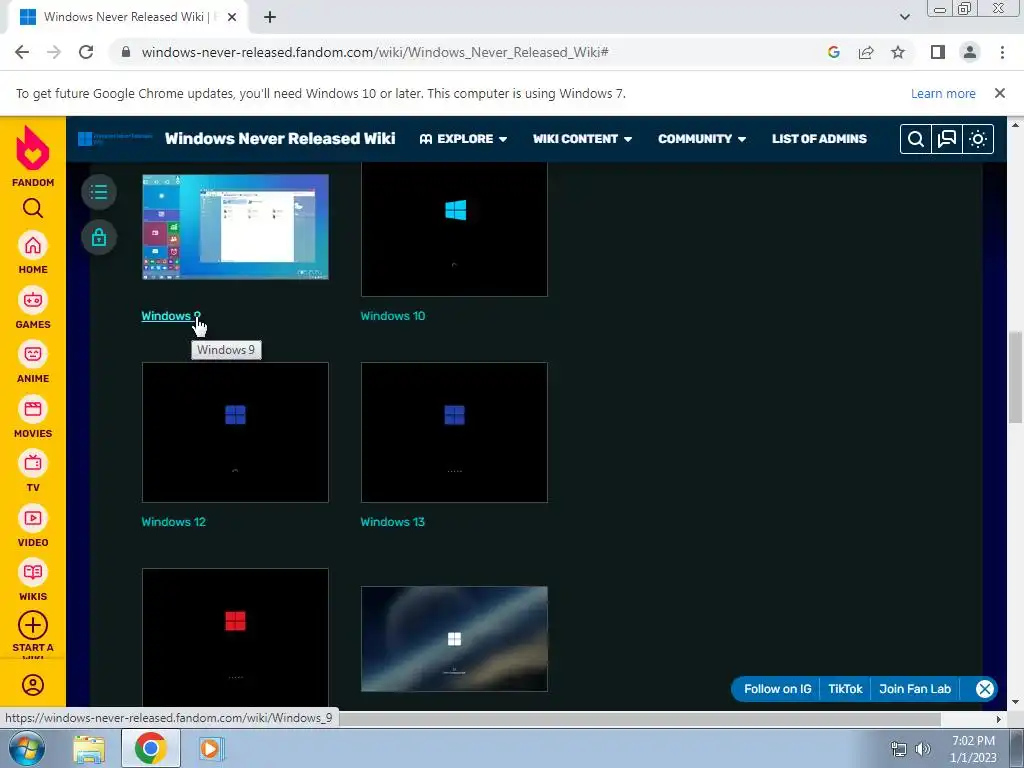Click the page lock icon
The image size is (1024, 768).
(99, 236)
